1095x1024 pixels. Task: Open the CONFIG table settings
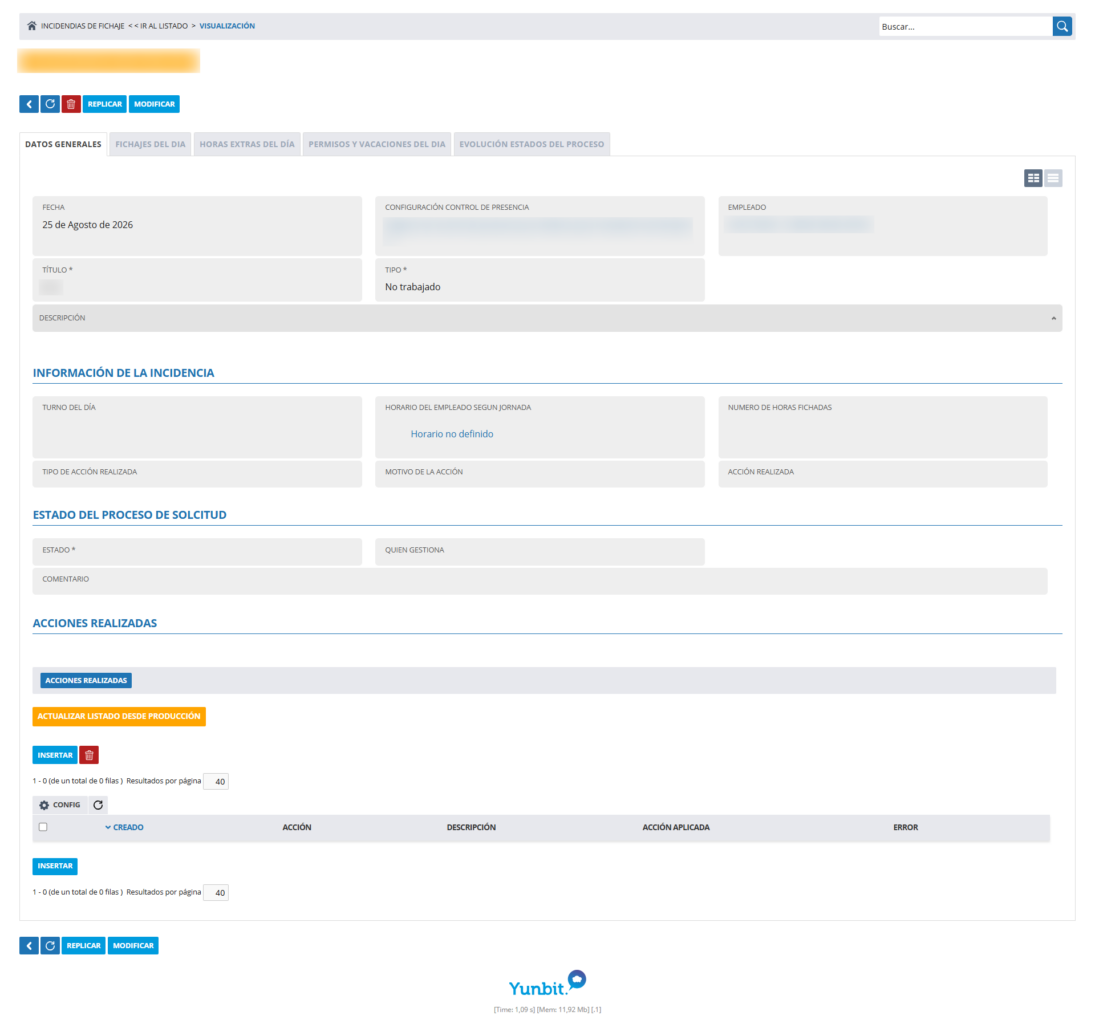point(60,805)
